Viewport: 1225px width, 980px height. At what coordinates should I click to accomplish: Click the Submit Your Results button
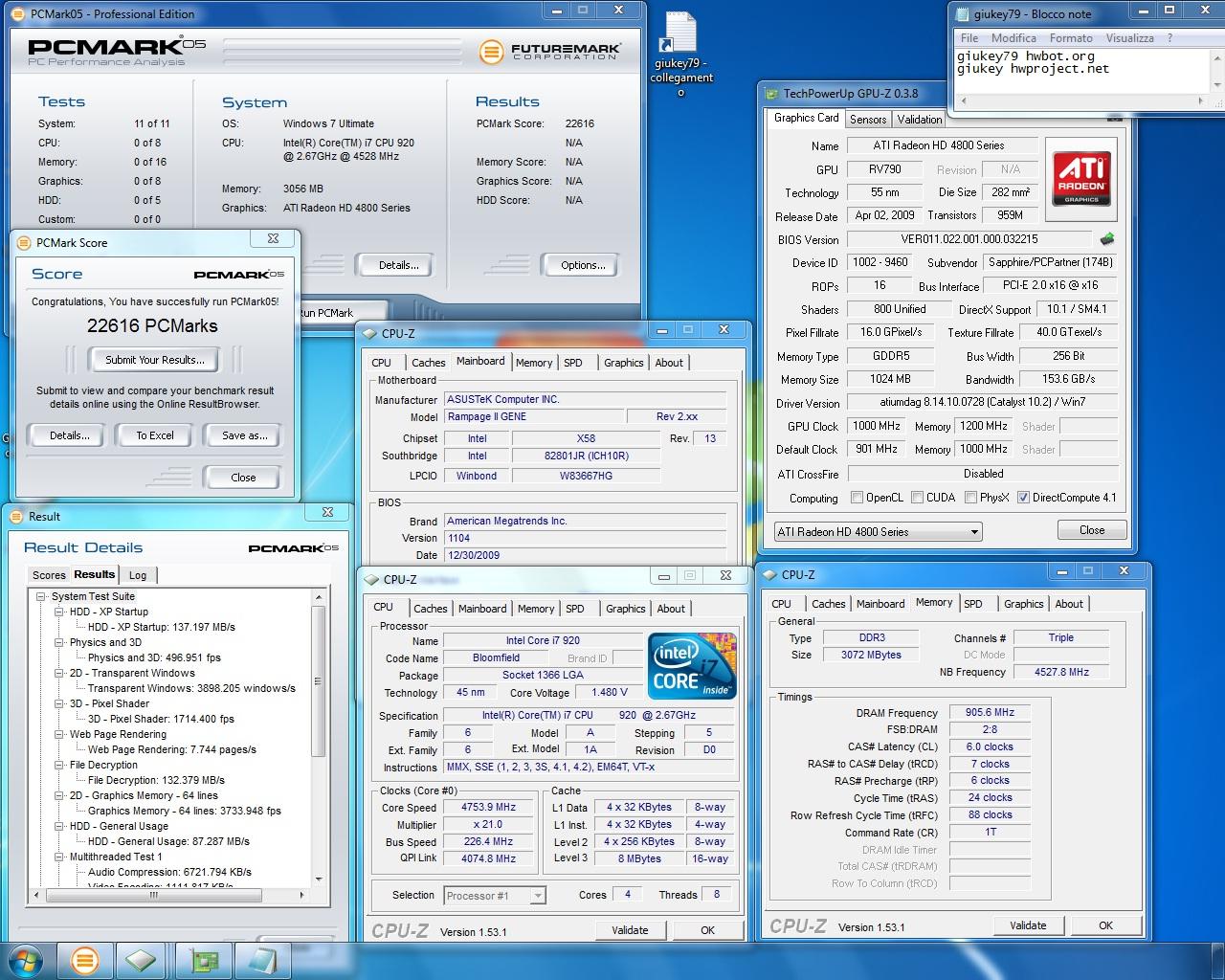(154, 360)
